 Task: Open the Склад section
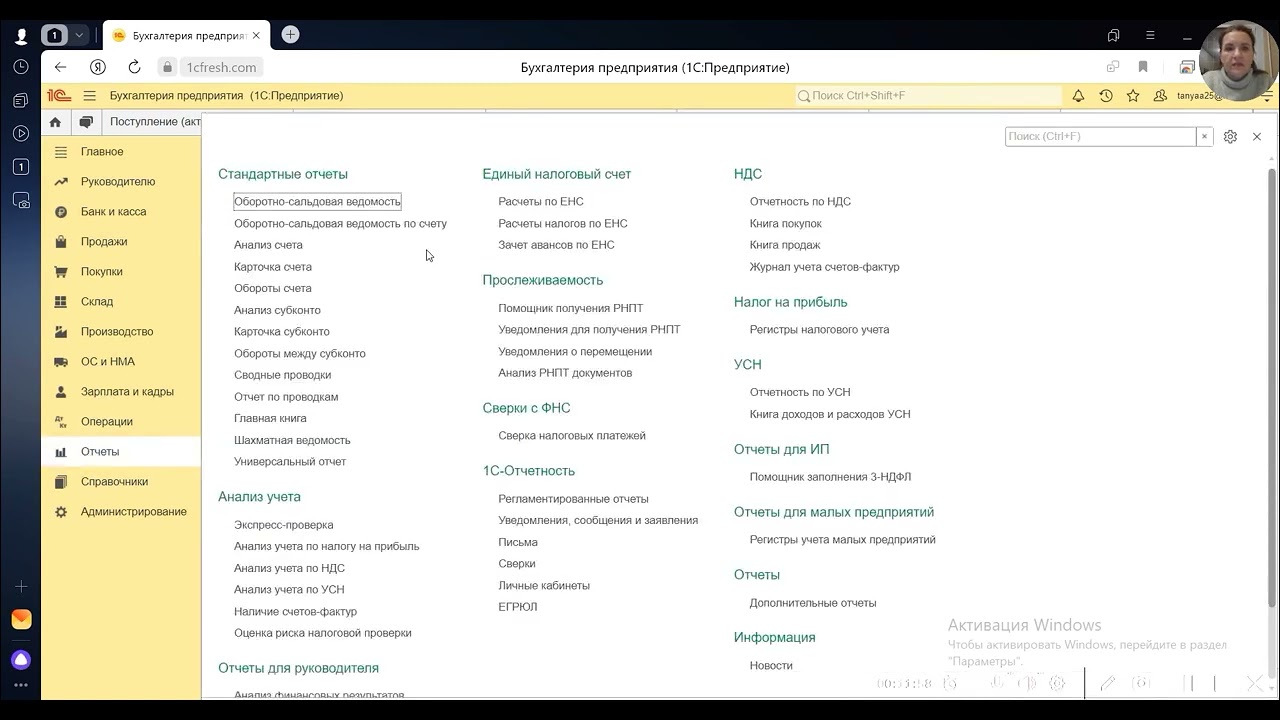[x=121, y=302]
